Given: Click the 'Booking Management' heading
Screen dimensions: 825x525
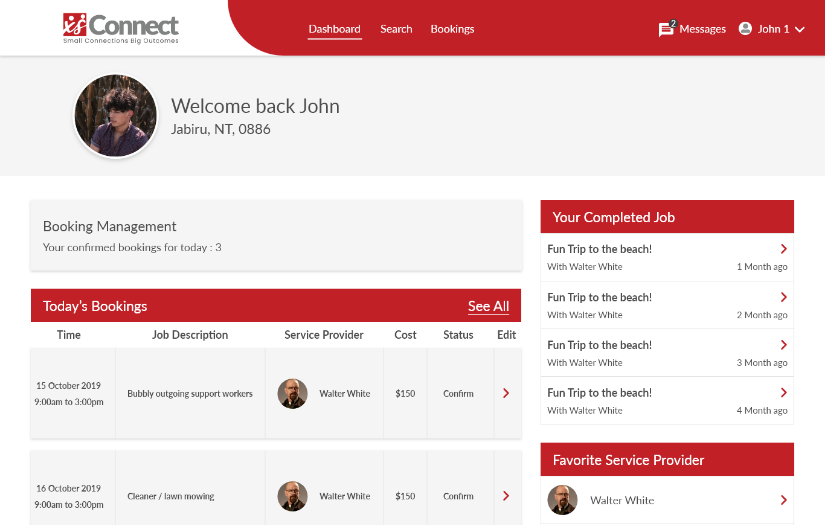Looking at the screenshot, I should coord(109,227).
